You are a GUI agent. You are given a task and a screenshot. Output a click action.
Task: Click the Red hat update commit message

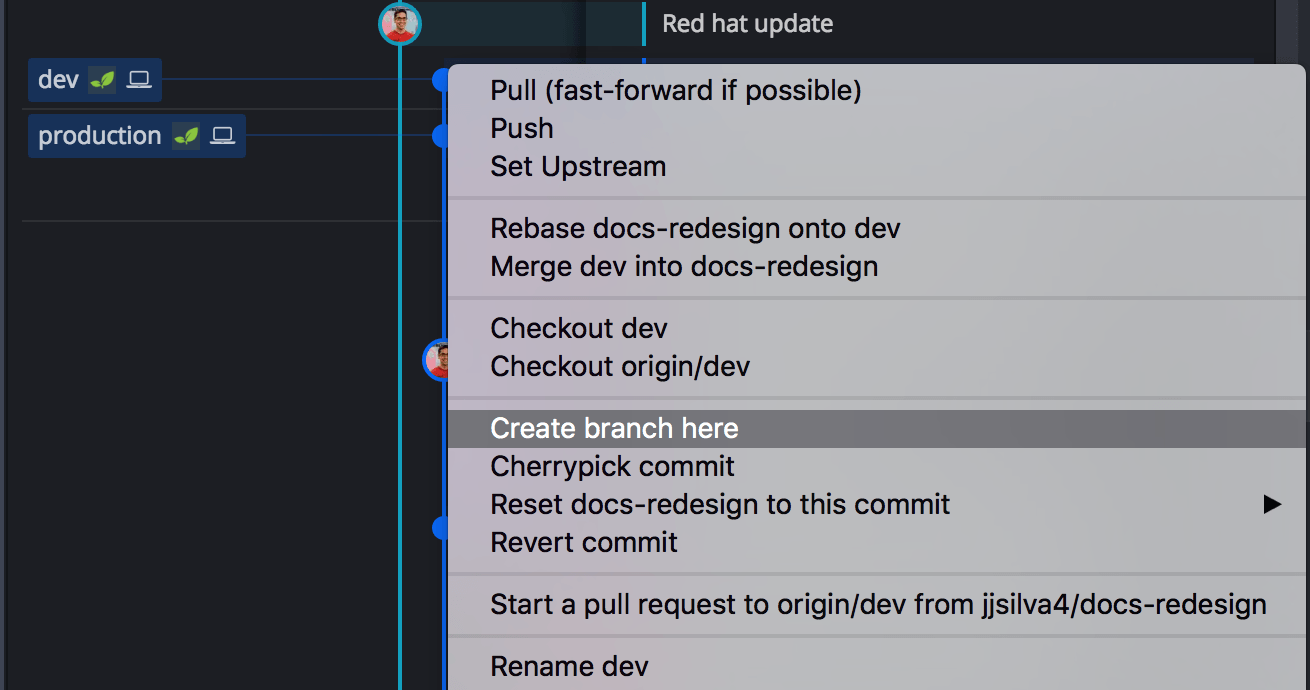[x=747, y=23]
